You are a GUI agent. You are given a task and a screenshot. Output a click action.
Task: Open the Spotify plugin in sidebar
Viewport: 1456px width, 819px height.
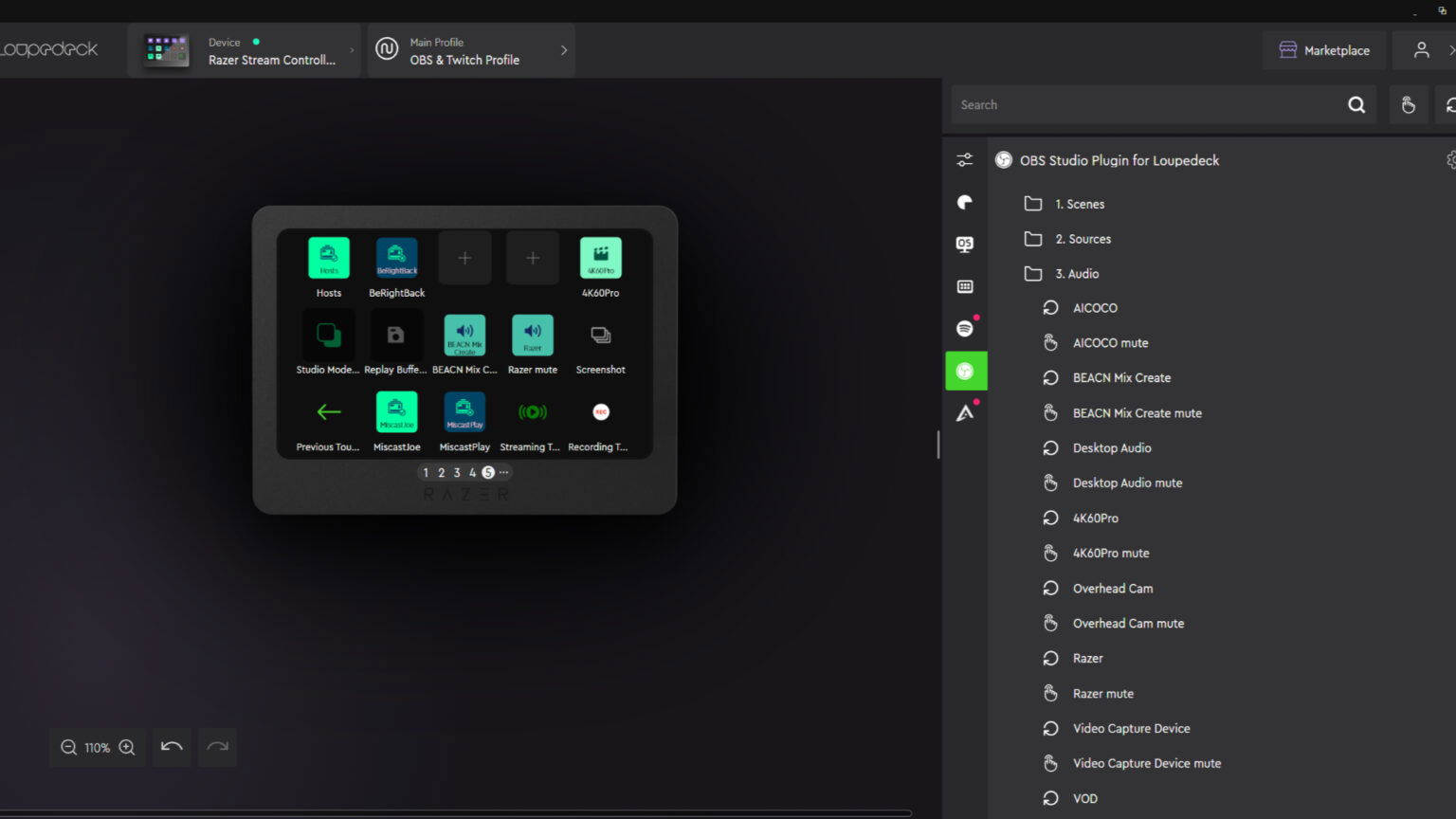click(965, 328)
